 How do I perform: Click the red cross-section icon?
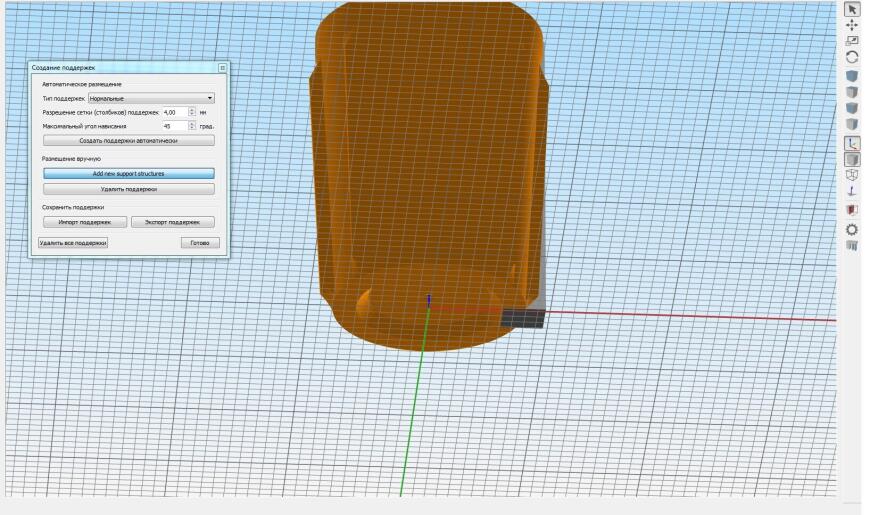852,210
